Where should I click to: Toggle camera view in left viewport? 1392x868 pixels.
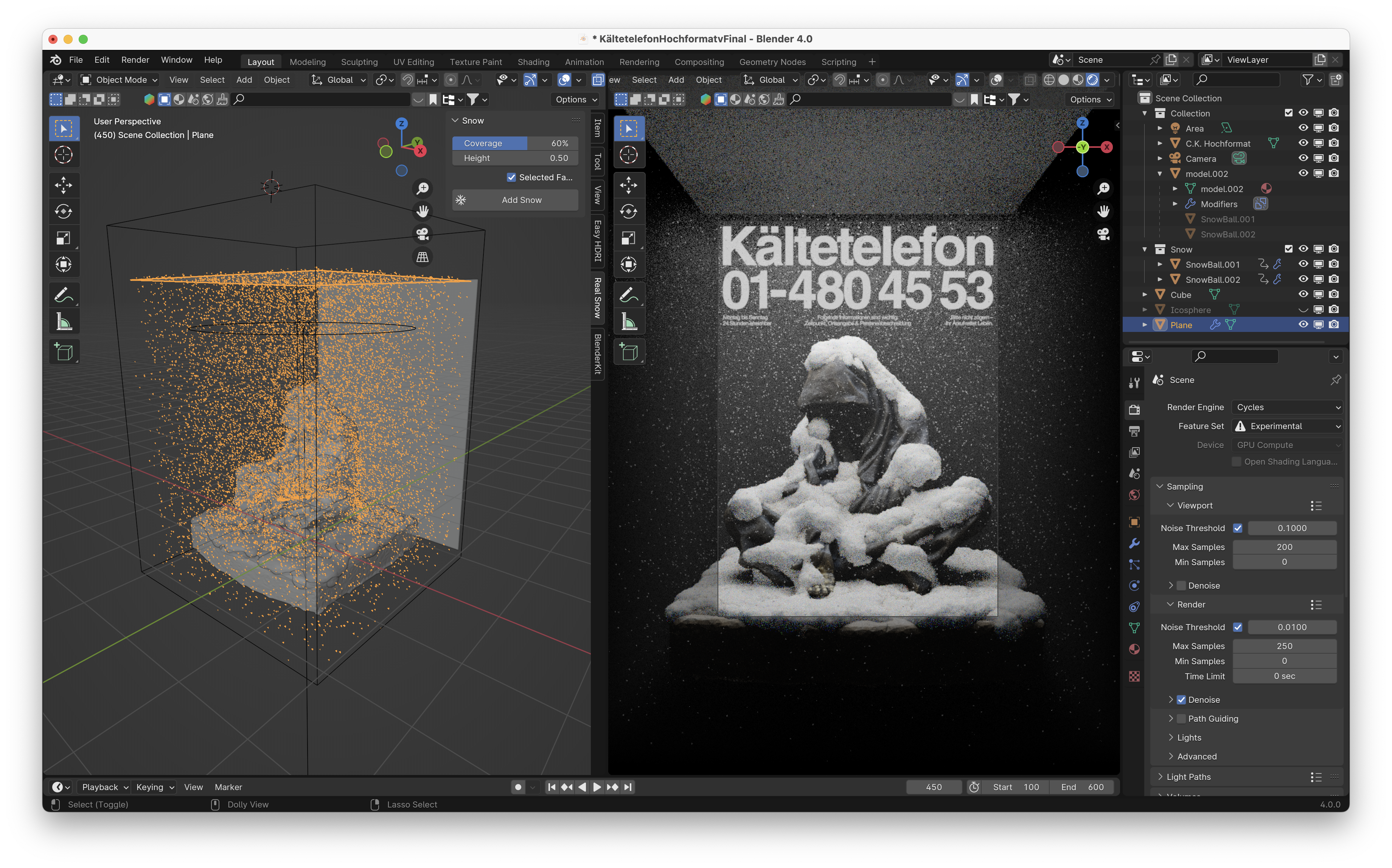point(423,234)
